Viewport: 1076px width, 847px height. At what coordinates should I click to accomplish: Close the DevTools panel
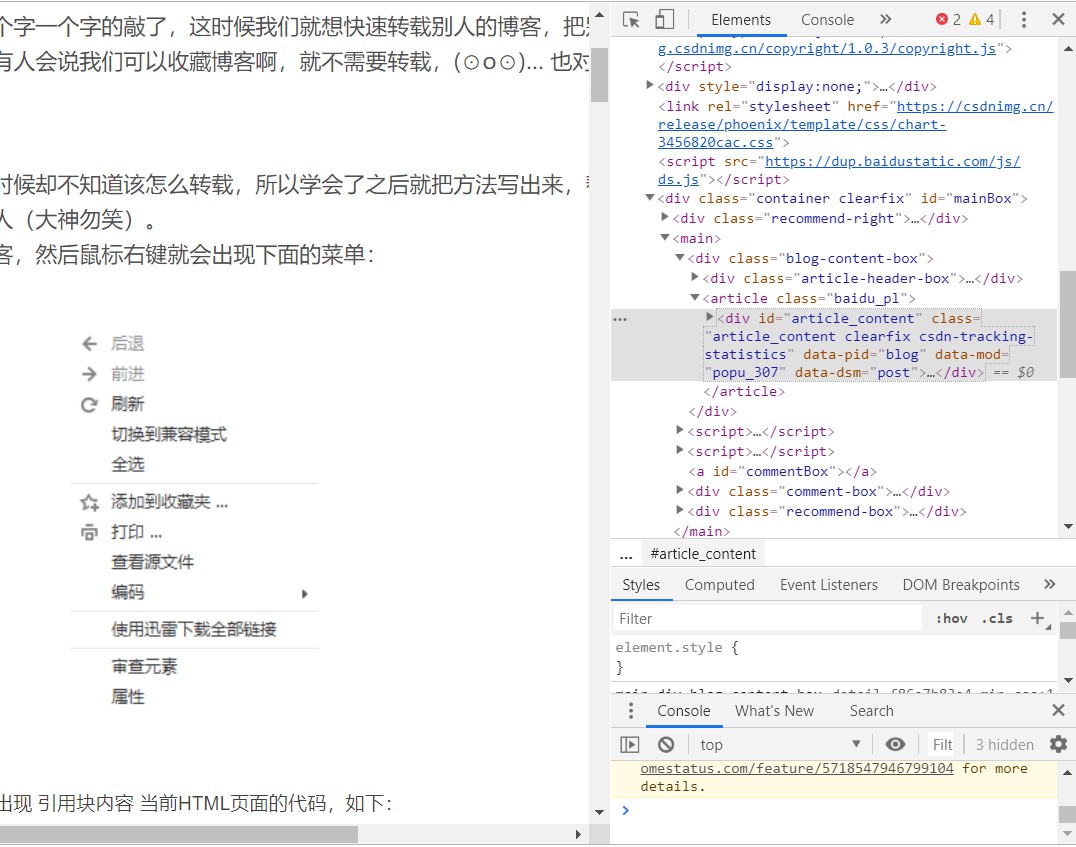[1058, 19]
